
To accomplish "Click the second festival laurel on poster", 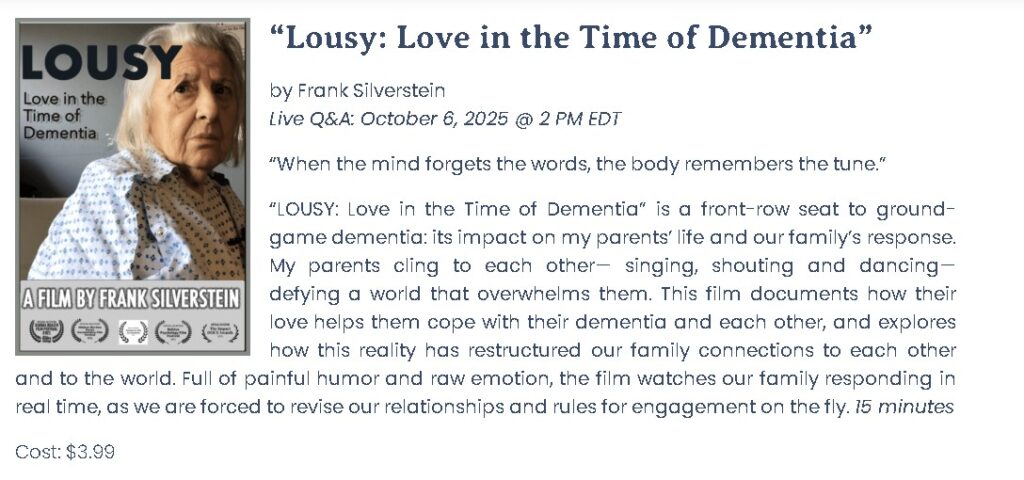I will click(89, 332).
